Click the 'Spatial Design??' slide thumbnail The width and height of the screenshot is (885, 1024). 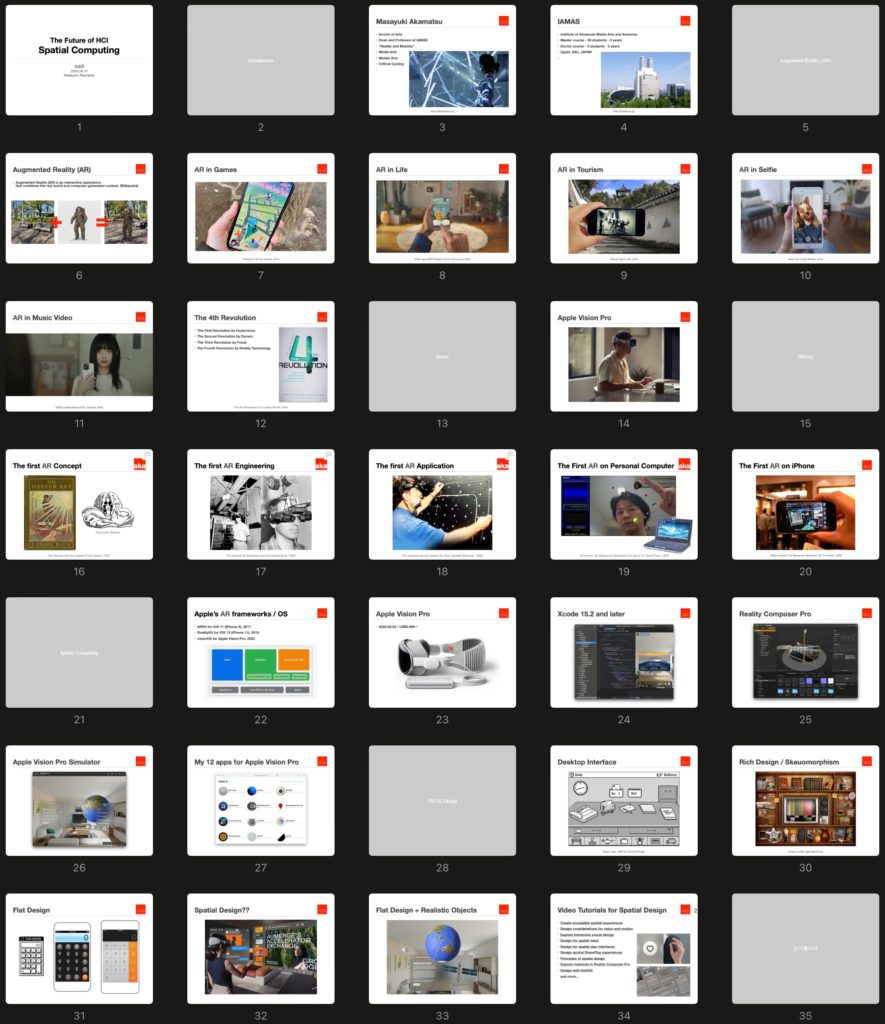pos(261,949)
